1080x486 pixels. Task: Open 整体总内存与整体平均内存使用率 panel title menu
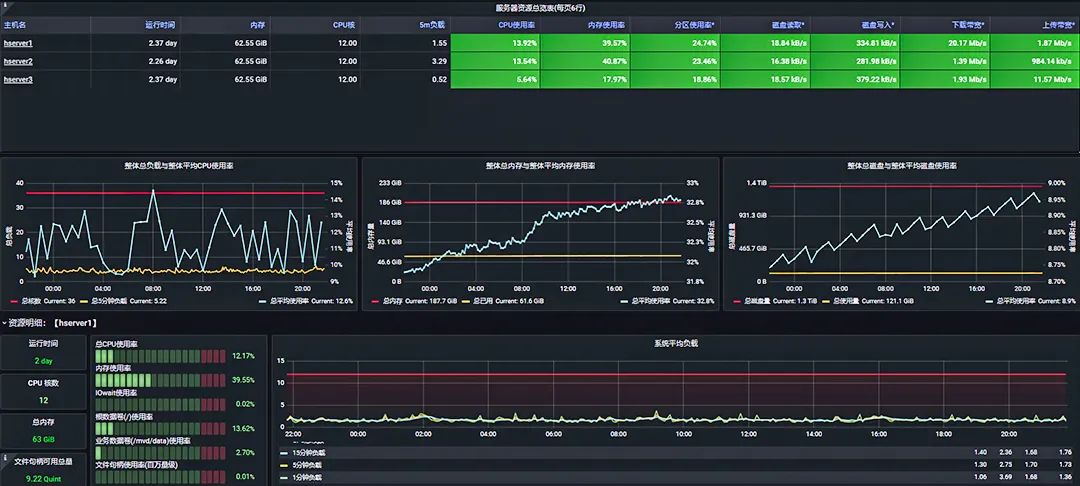[540, 166]
